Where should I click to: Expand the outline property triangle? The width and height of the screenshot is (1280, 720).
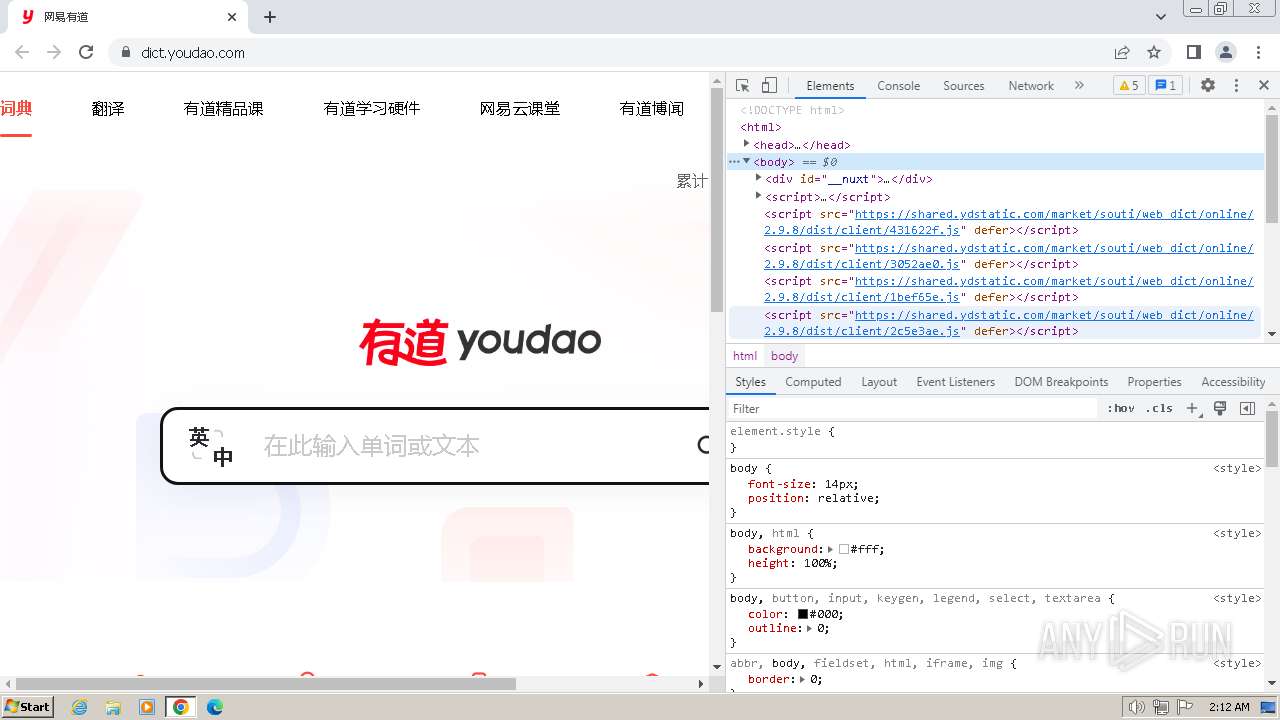pyautogui.click(x=811, y=628)
